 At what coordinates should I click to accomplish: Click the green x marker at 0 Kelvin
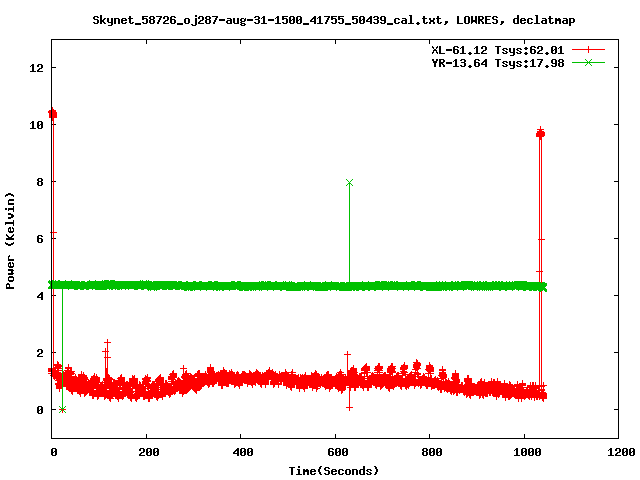tap(62, 409)
